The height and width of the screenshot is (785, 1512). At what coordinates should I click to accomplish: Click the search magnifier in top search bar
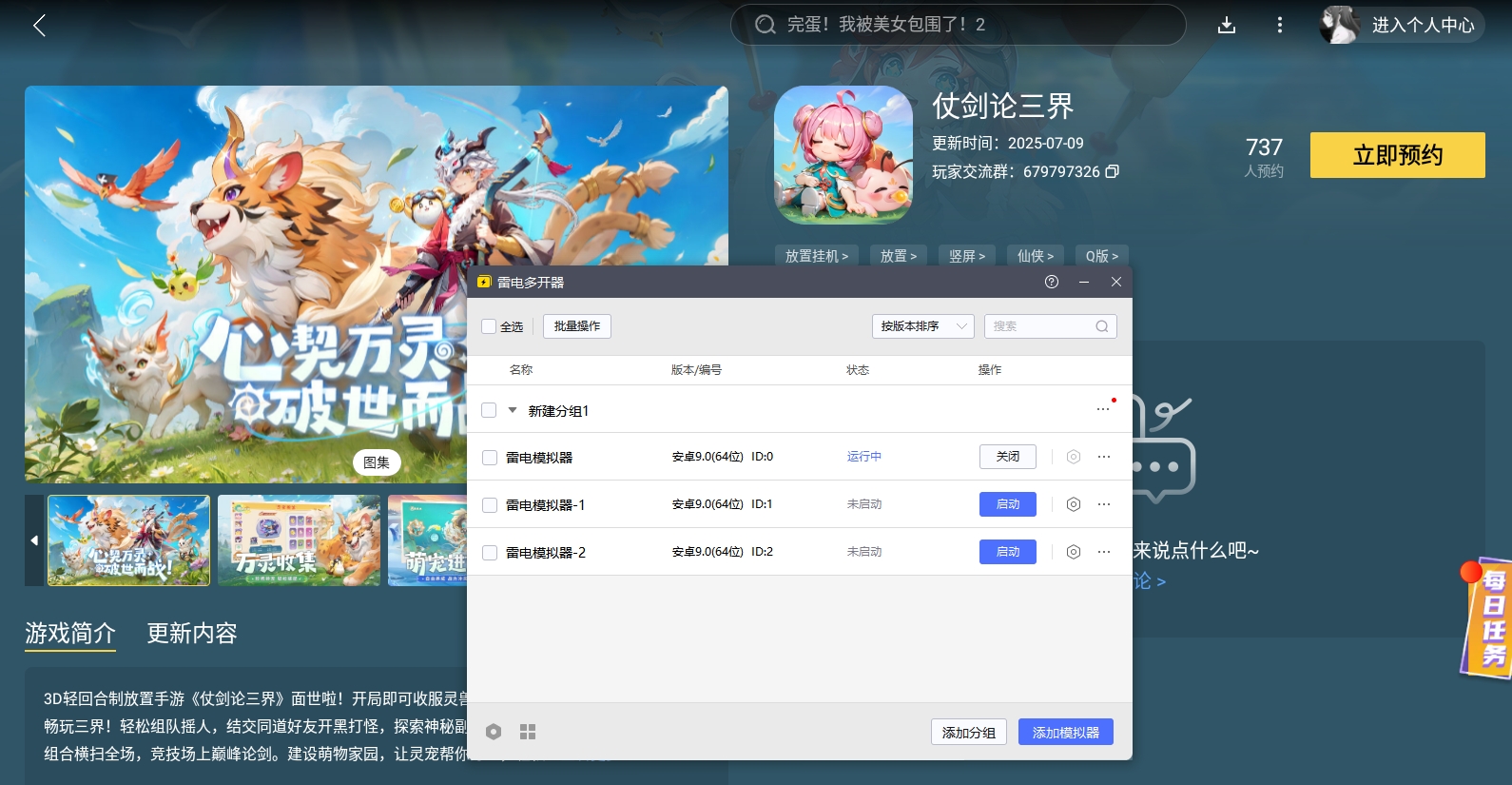coord(766,25)
